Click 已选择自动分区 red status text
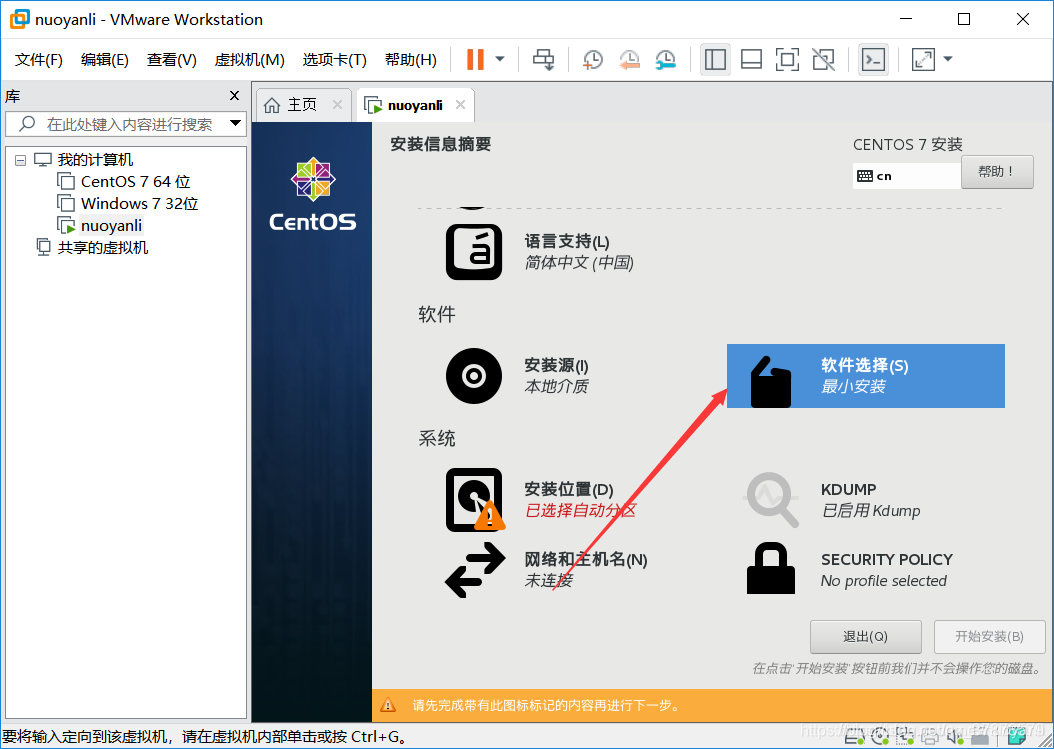The image size is (1054, 749). (x=580, y=510)
